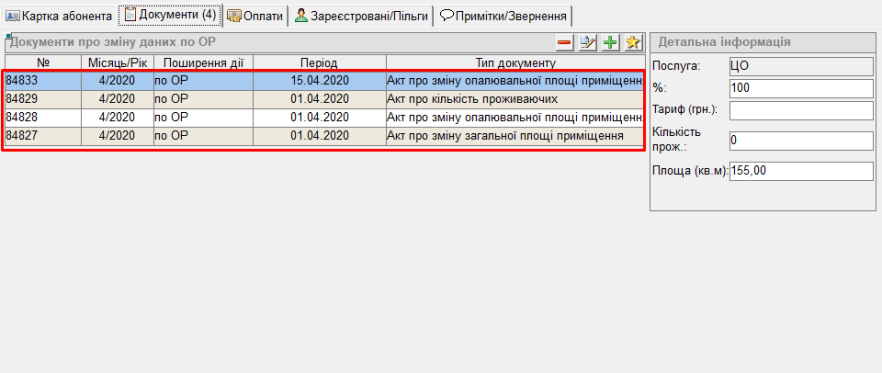Click the Площа (кв.м) field 155,00
The image size is (882, 373).
tap(801, 171)
